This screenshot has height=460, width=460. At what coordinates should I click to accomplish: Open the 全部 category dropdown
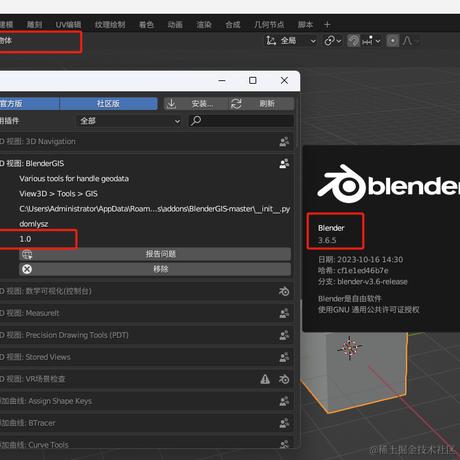130,121
